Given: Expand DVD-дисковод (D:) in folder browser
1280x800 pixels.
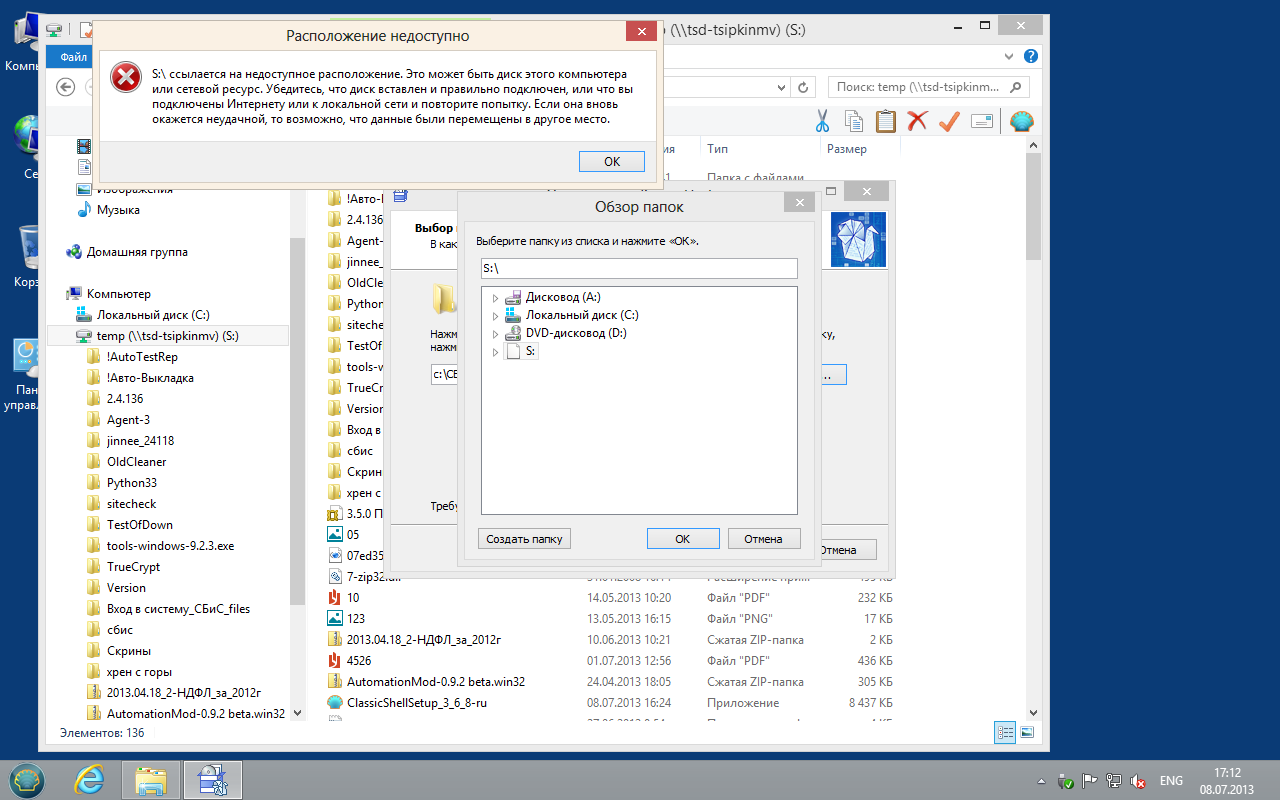Looking at the screenshot, I should tap(495, 334).
